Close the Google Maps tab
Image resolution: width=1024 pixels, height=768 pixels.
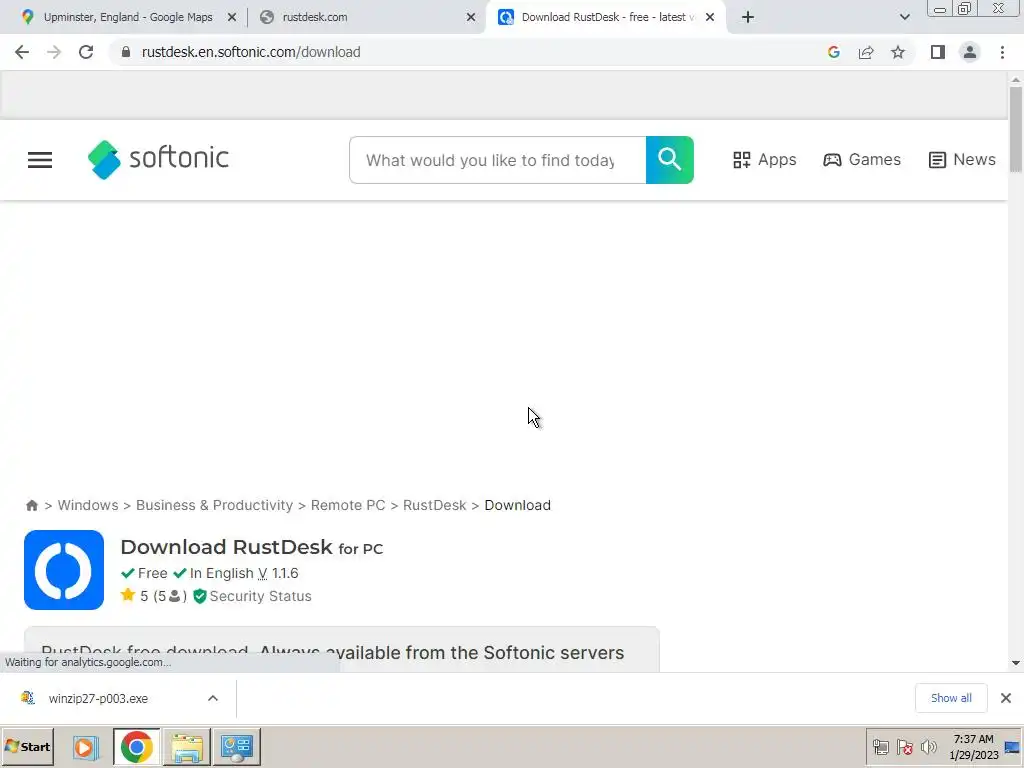point(232,17)
